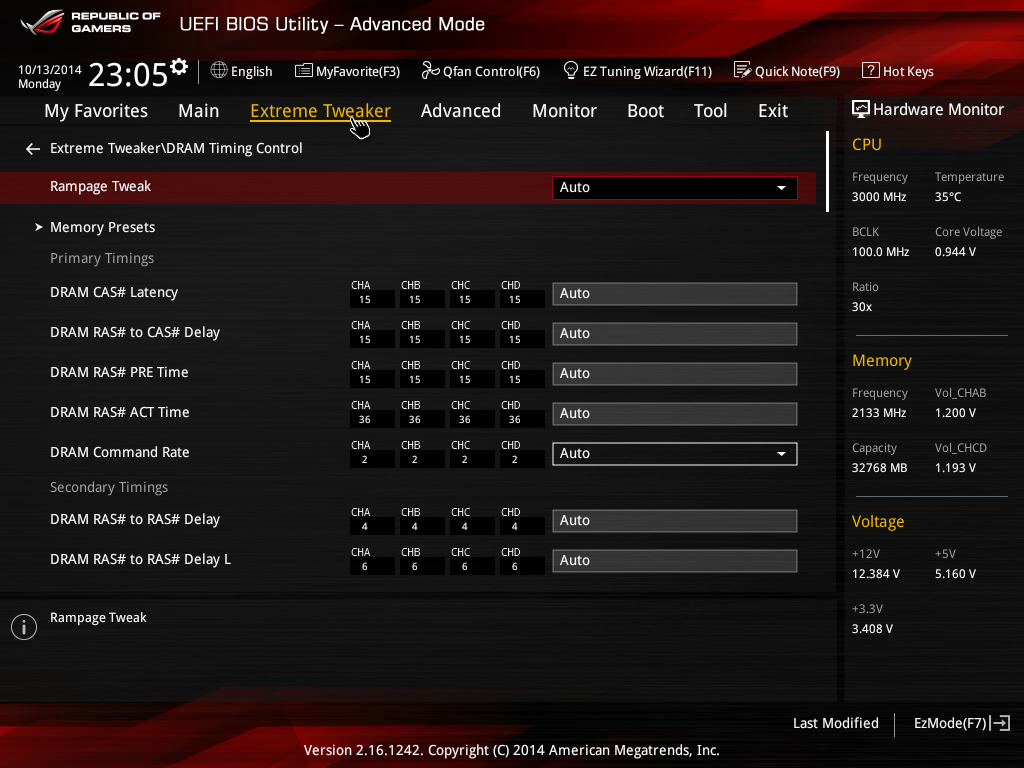Screen dimensions: 1024x768
Task: Launch EZ Tuning Wizard lightbulb icon
Action: pos(570,70)
